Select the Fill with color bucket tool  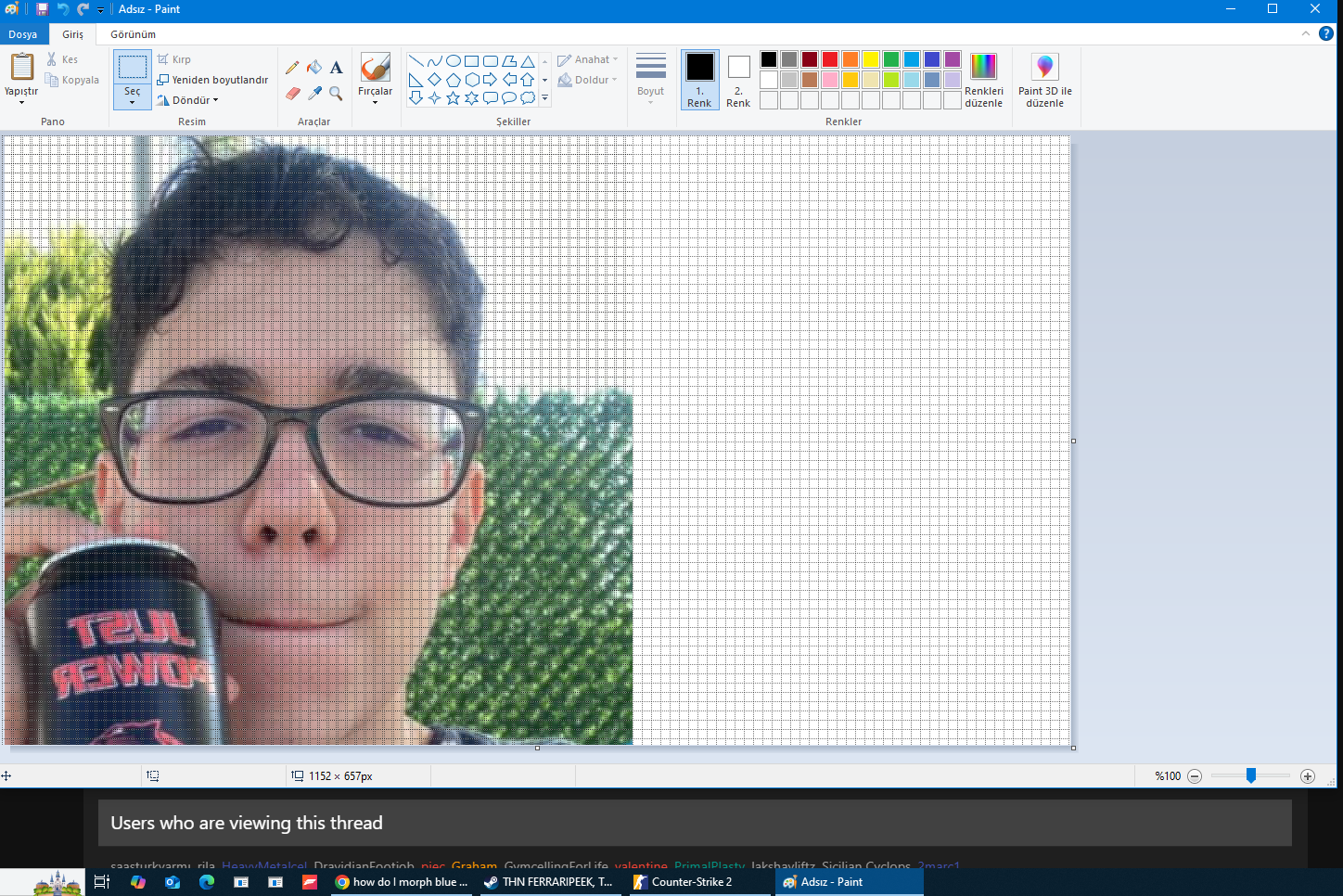(x=314, y=67)
